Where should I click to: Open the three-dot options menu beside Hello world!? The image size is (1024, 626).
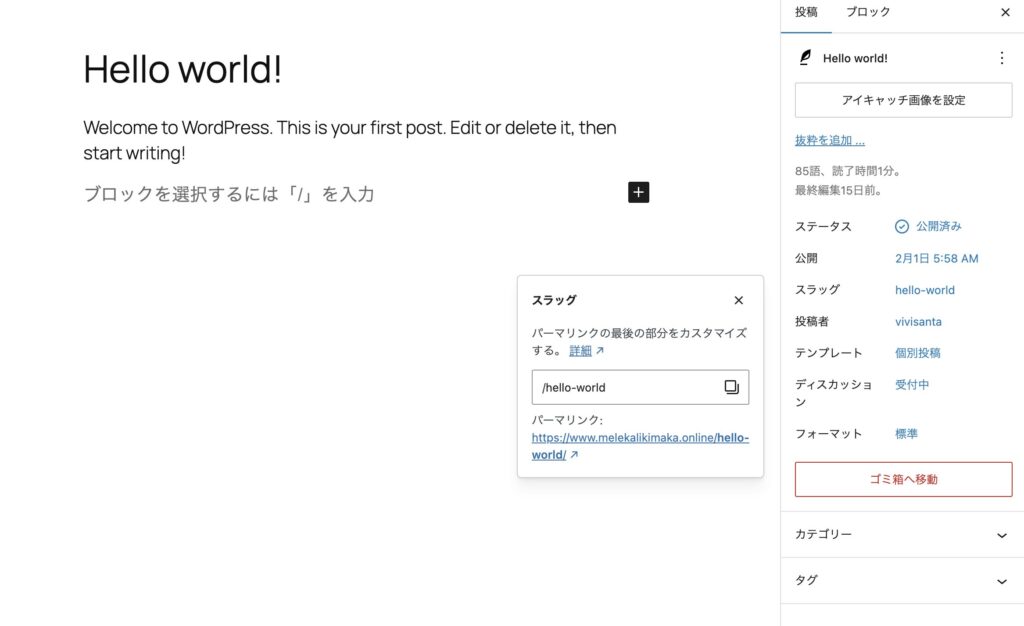[x=1001, y=58]
